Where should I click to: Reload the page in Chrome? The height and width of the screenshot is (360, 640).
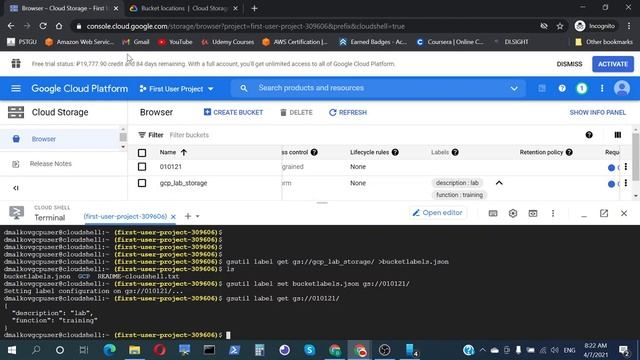pyautogui.click(x=43, y=26)
